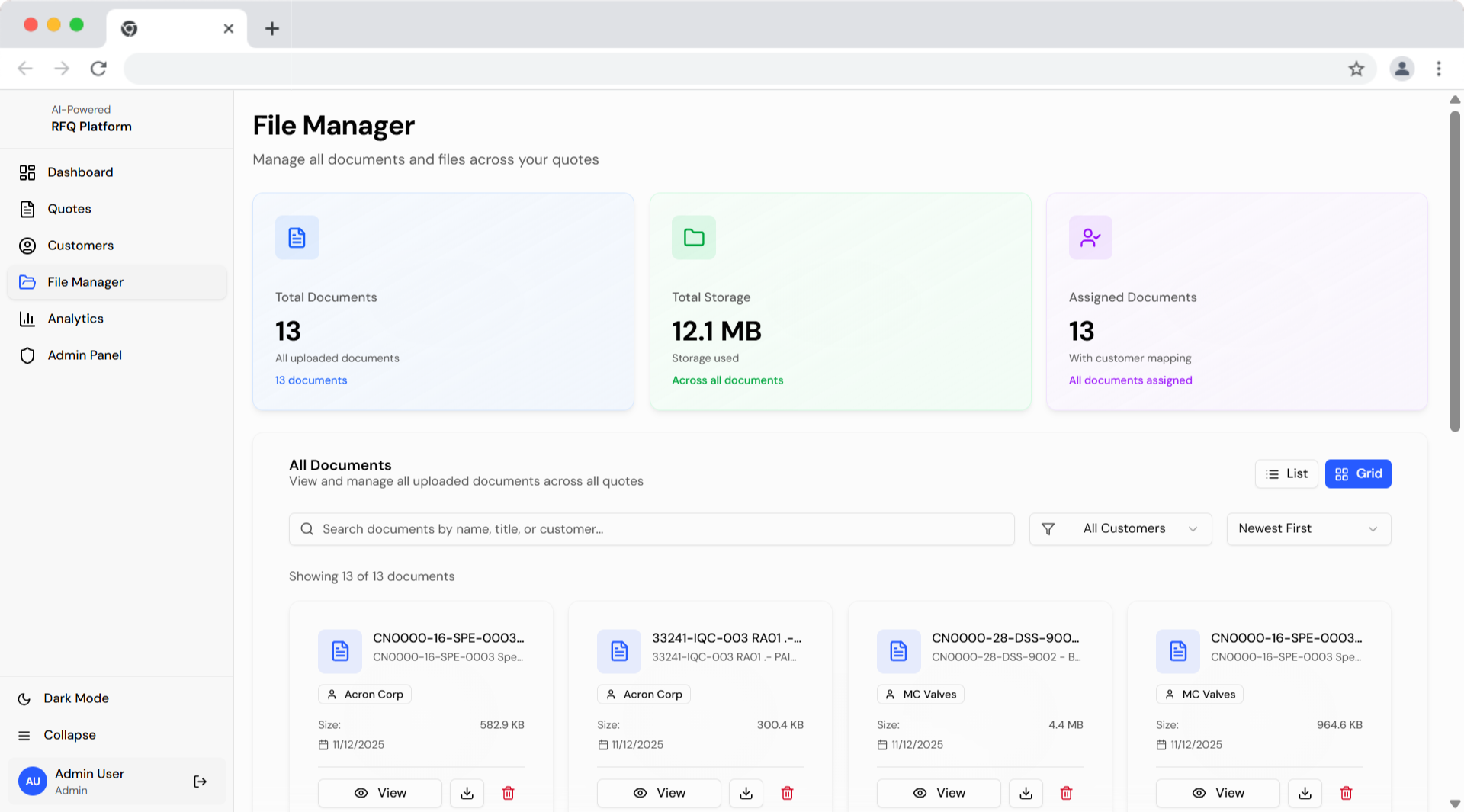Click the Total Storage folder icon

[694, 238]
